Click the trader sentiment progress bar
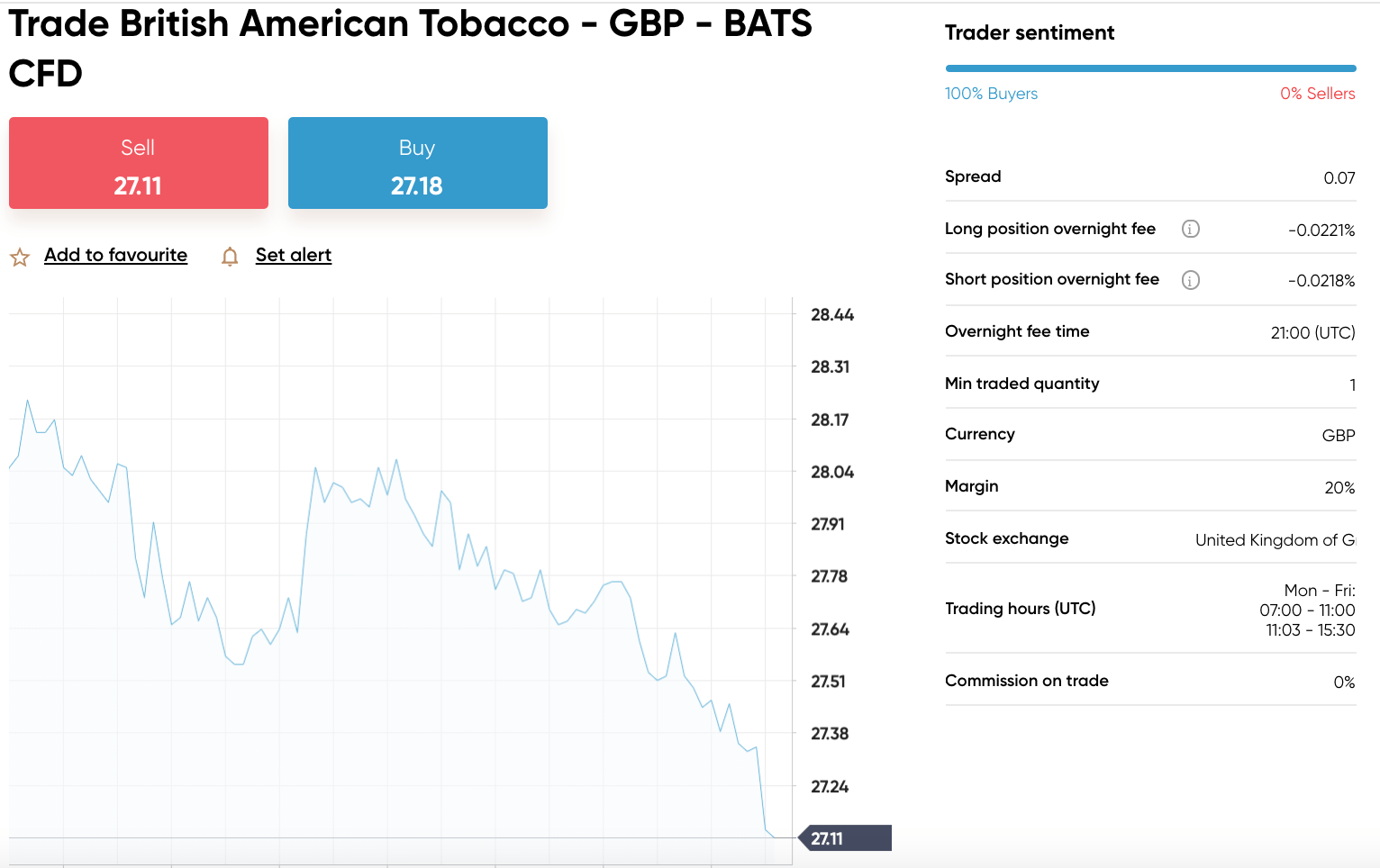The width and height of the screenshot is (1380, 868). pyautogui.click(x=1149, y=68)
